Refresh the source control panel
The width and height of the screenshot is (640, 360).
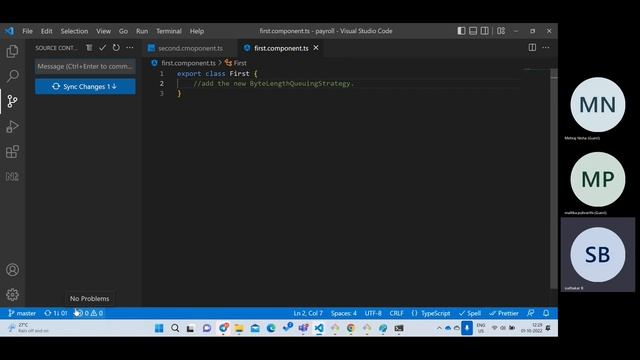[x=116, y=48]
